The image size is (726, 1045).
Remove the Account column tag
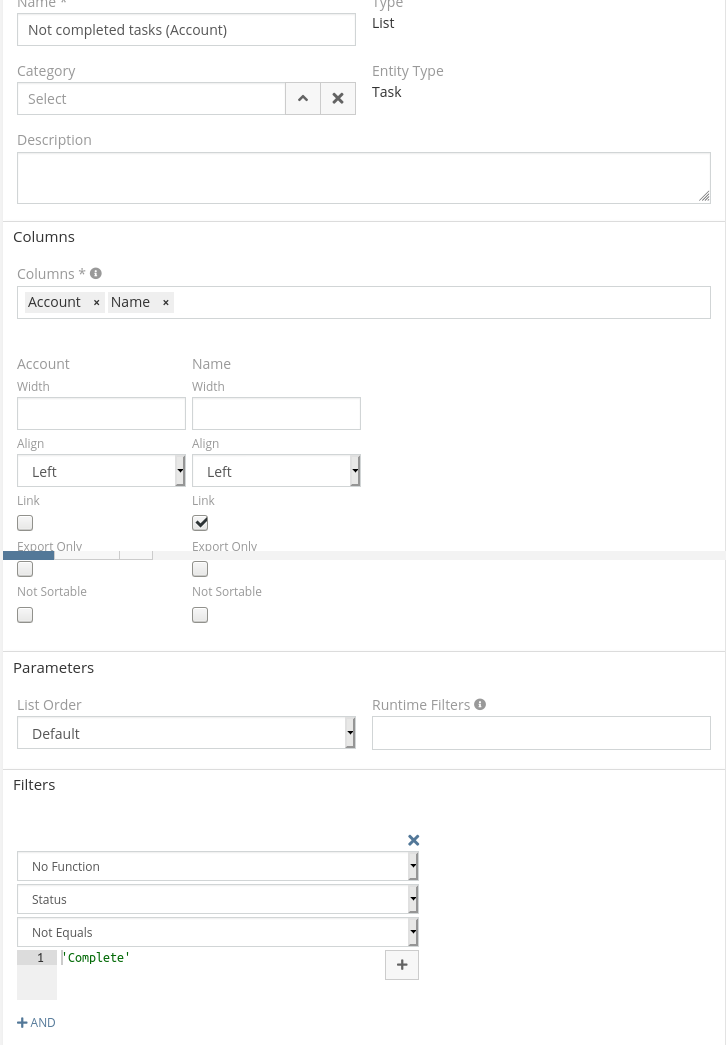96,303
